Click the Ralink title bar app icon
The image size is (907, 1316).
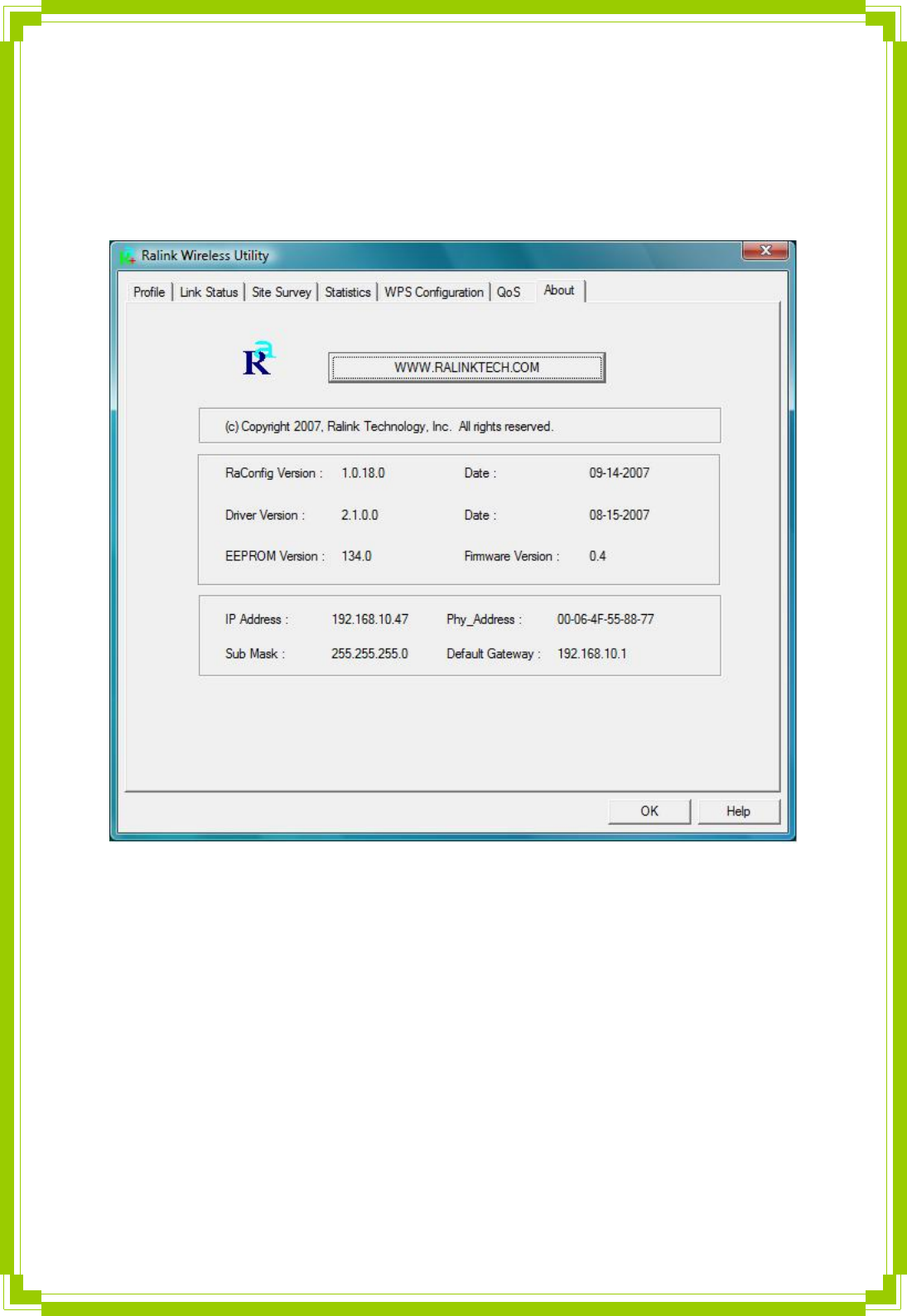click(x=127, y=256)
